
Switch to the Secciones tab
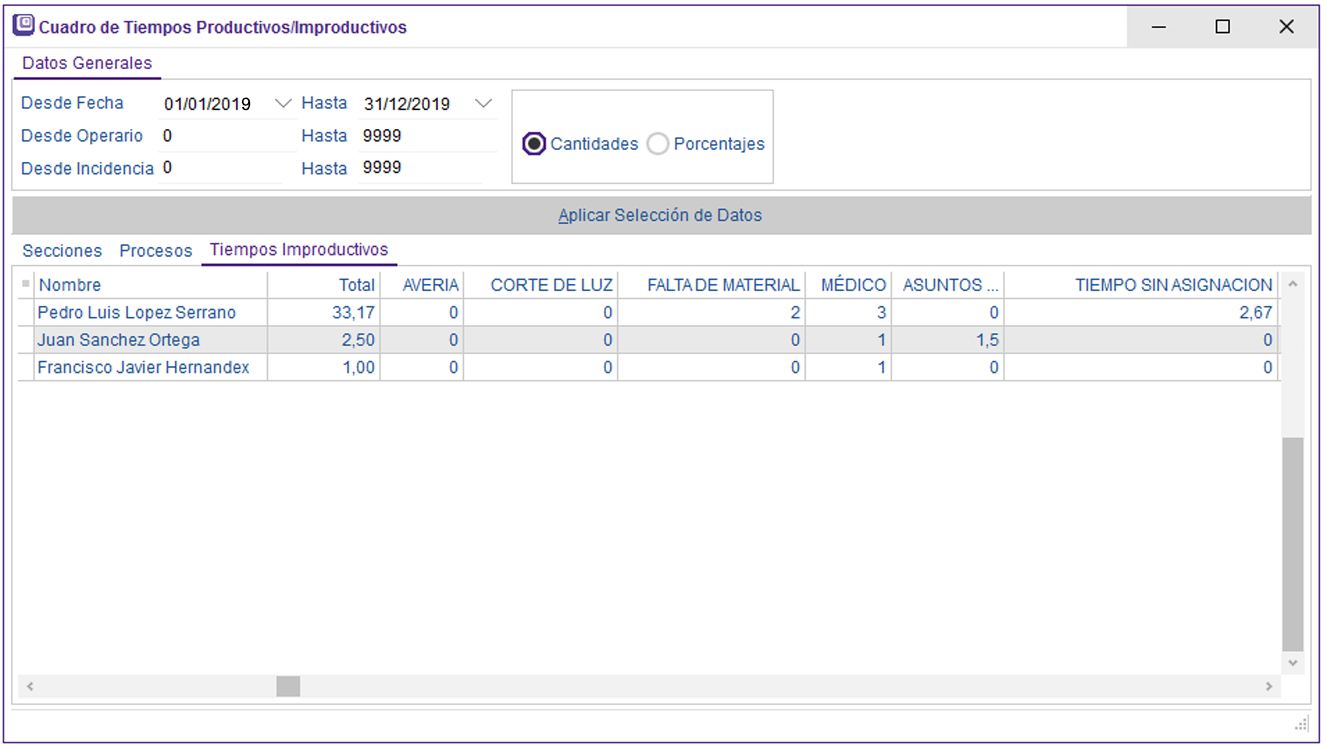click(62, 251)
